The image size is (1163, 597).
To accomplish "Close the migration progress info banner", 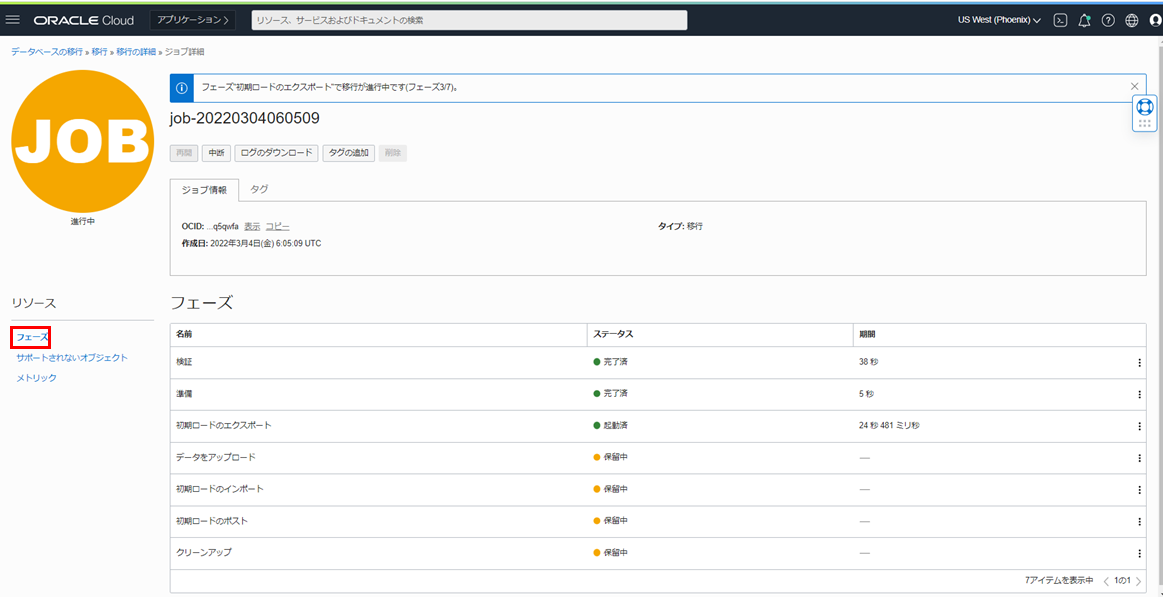I will tap(1134, 87).
